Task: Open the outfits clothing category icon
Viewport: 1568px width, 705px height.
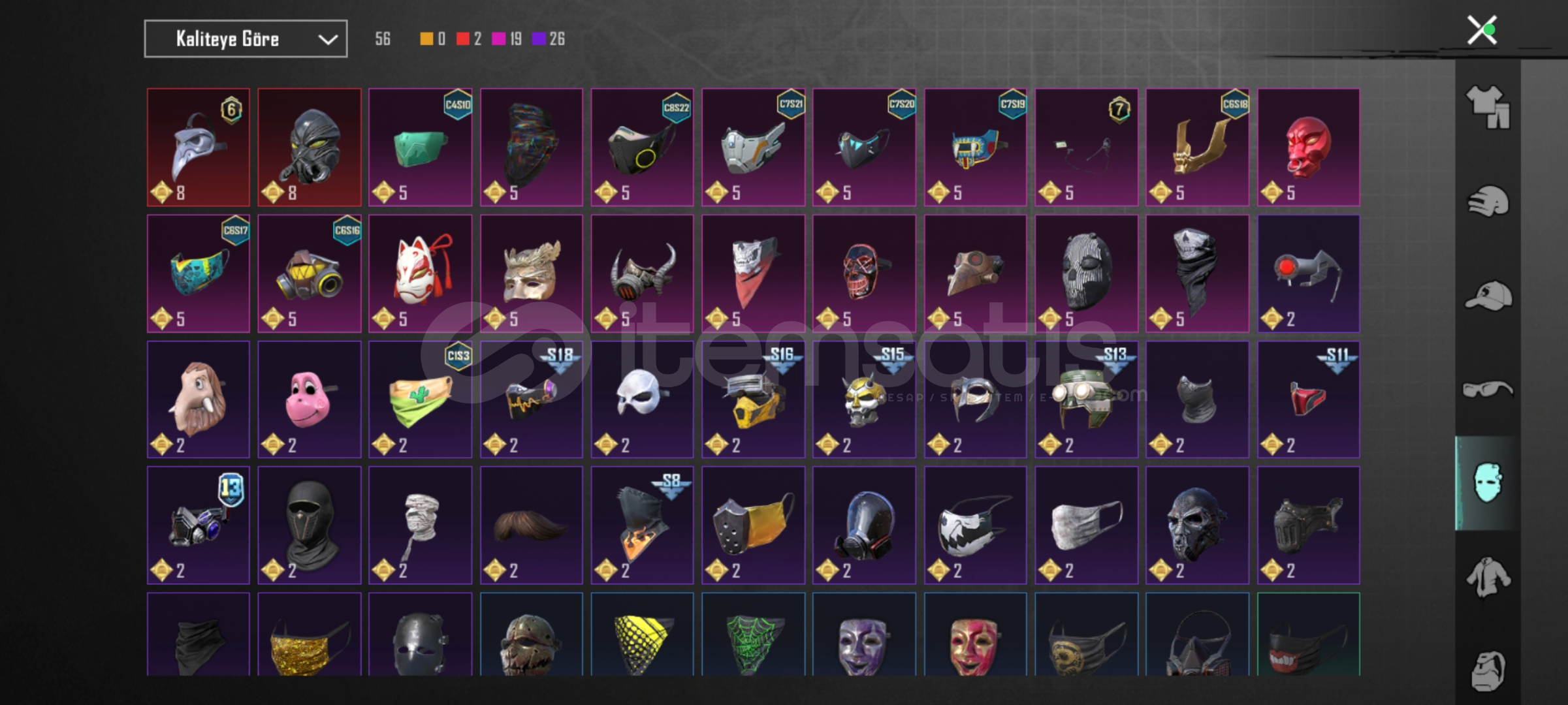Action: pyautogui.click(x=1488, y=107)
